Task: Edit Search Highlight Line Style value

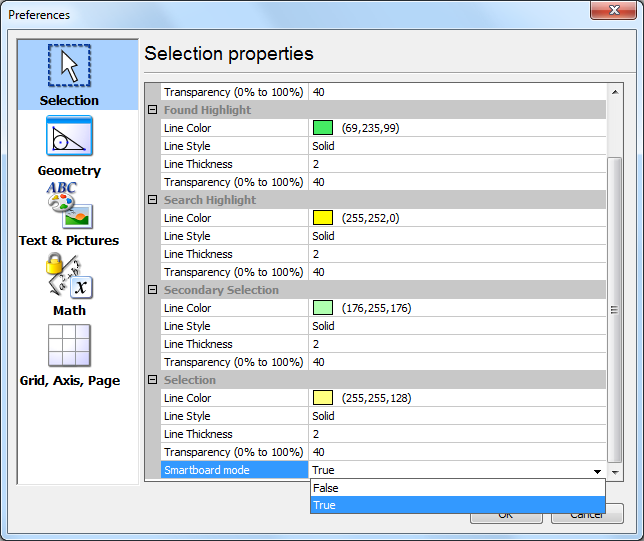Action: click(x=456, y=236)
